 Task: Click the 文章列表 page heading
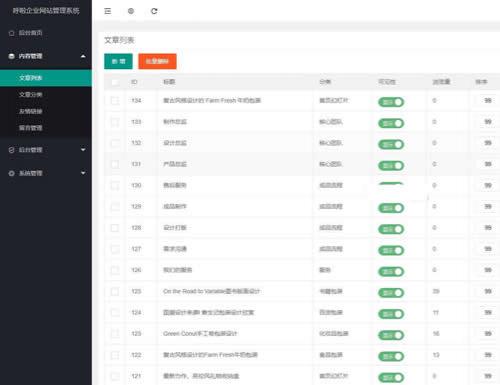tap(119, 40)
